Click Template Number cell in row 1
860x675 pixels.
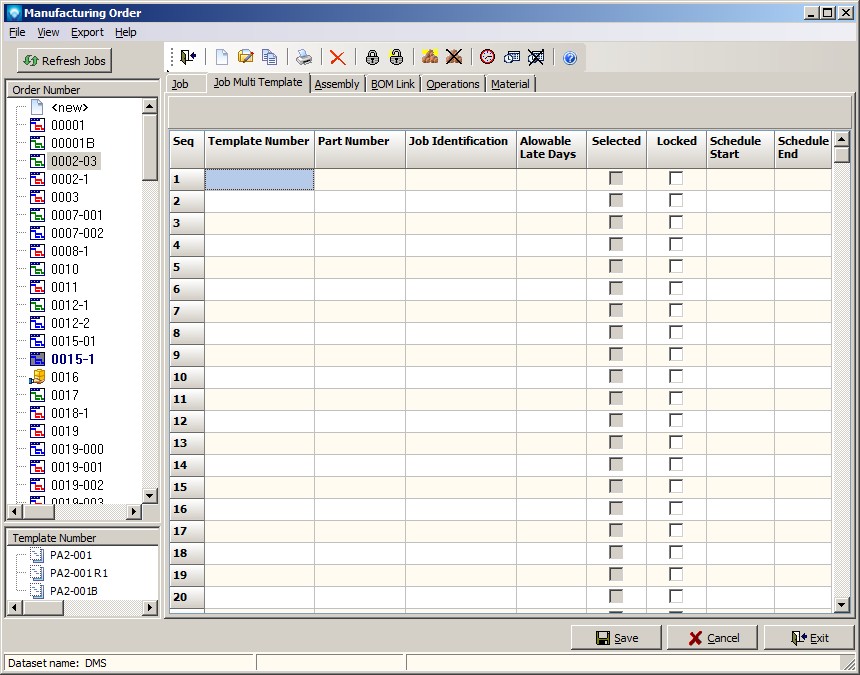tap(259, 179)
